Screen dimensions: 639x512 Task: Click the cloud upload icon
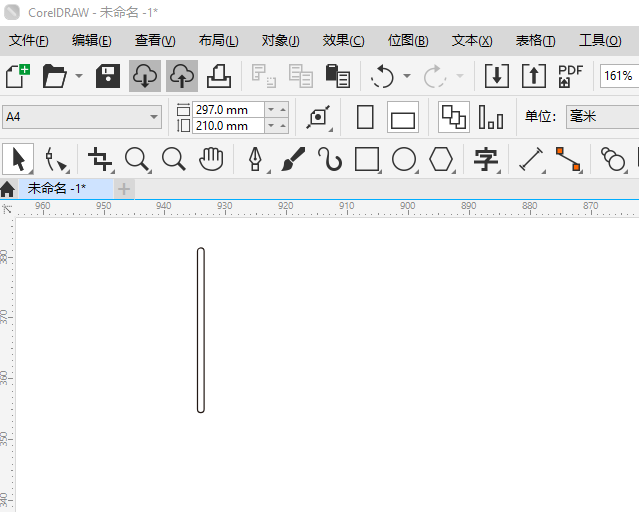[182, 76]
